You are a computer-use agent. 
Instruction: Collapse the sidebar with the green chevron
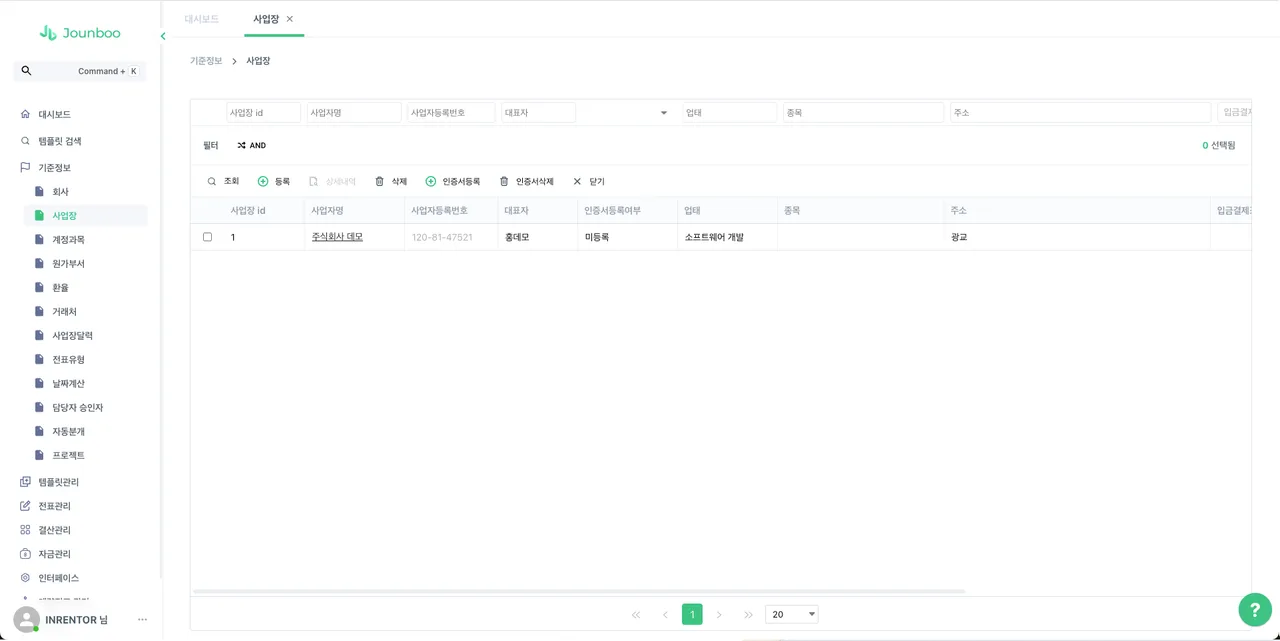[x=163, y=37]
